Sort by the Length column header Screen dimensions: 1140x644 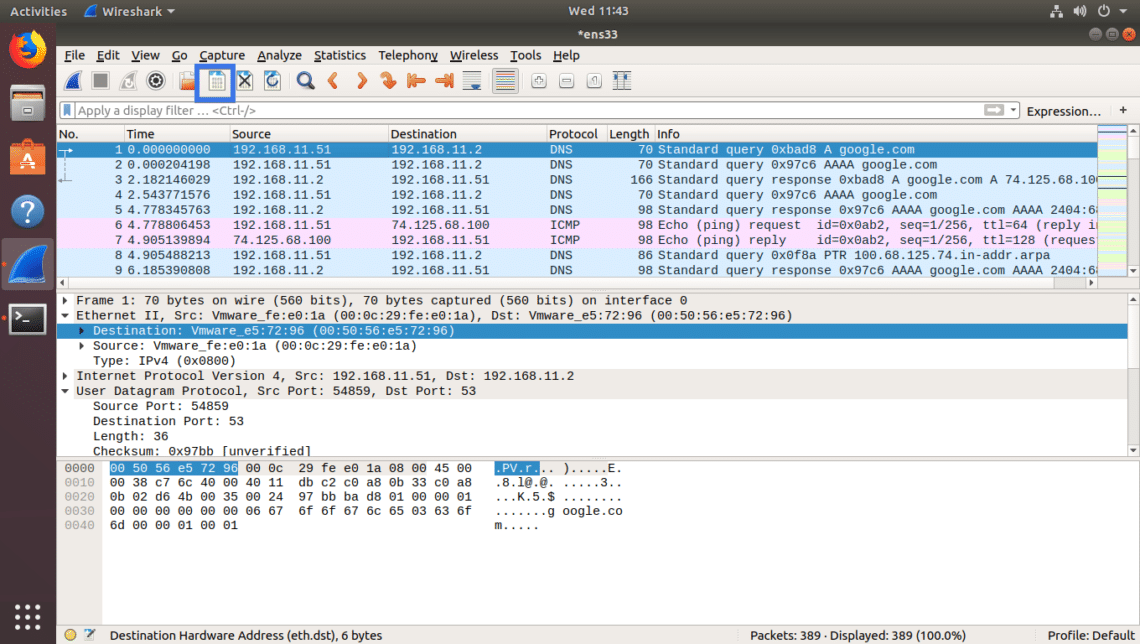(x=630, y=134)
